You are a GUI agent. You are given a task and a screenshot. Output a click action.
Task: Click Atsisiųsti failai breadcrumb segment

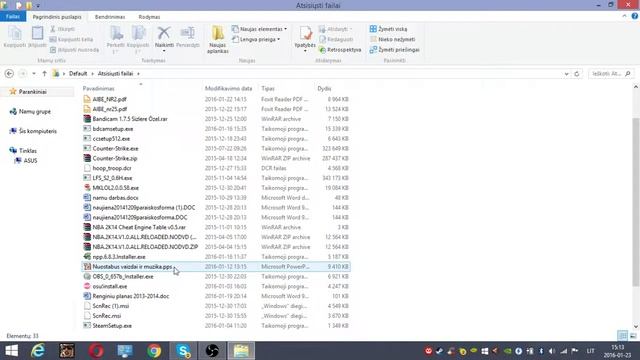click(x=116, y=73)
